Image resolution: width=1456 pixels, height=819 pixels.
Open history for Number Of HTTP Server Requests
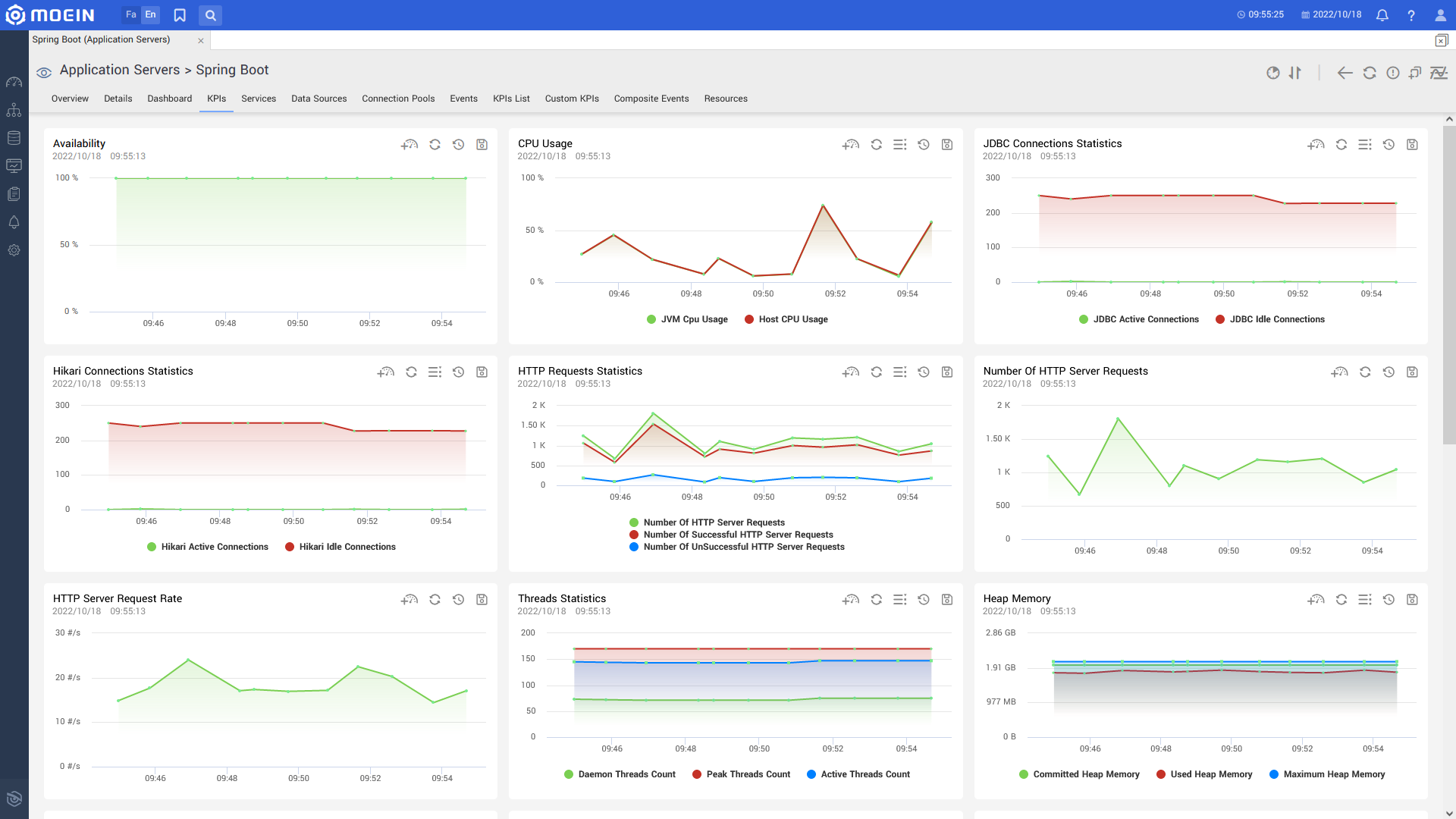[x=1389, y=372]
